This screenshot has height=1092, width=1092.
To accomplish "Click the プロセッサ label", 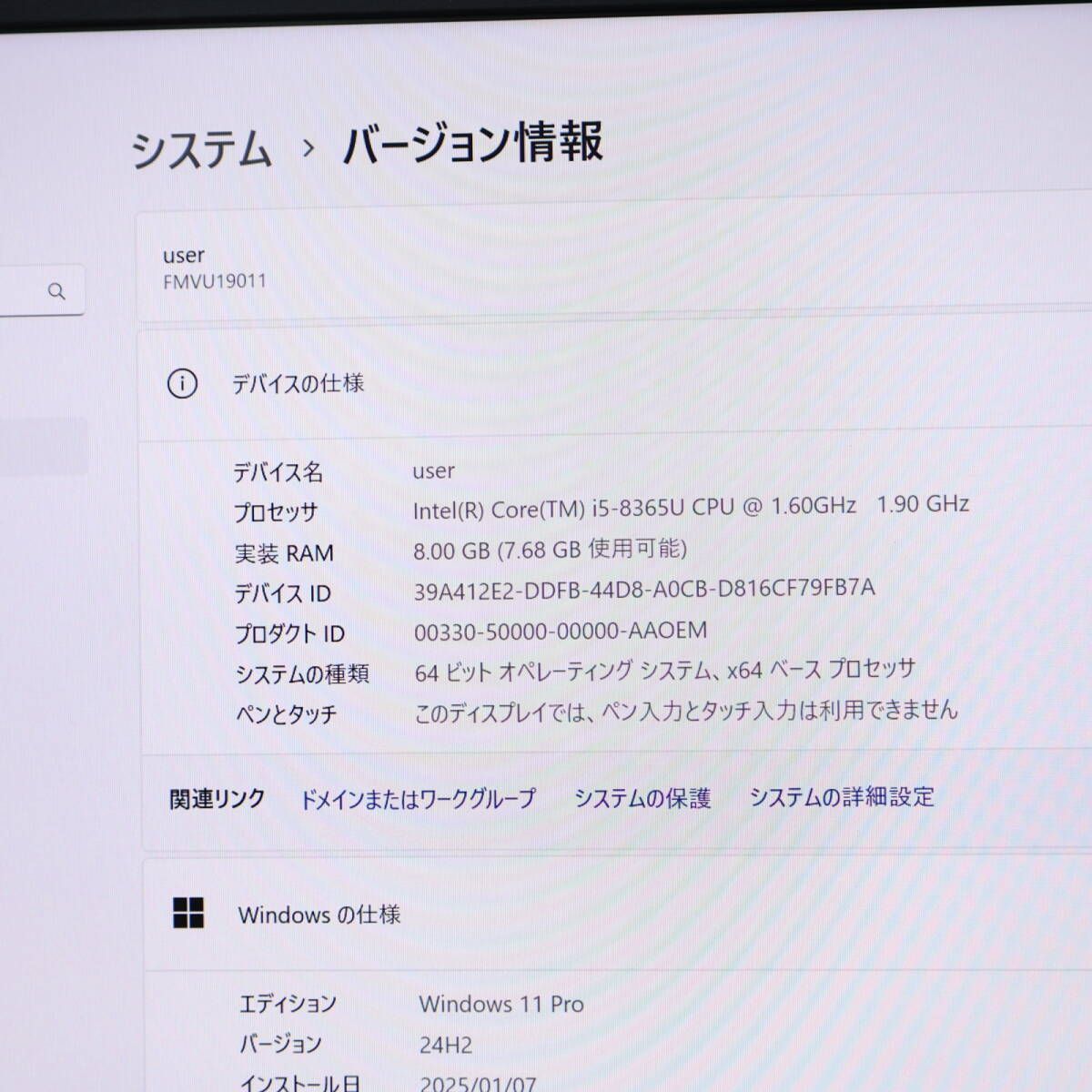I will click(x=276, y=512).
